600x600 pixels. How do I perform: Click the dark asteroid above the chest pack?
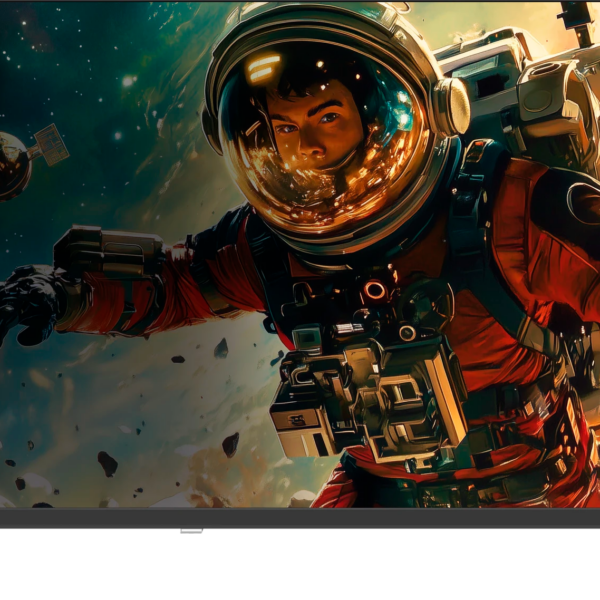[221, 348]
